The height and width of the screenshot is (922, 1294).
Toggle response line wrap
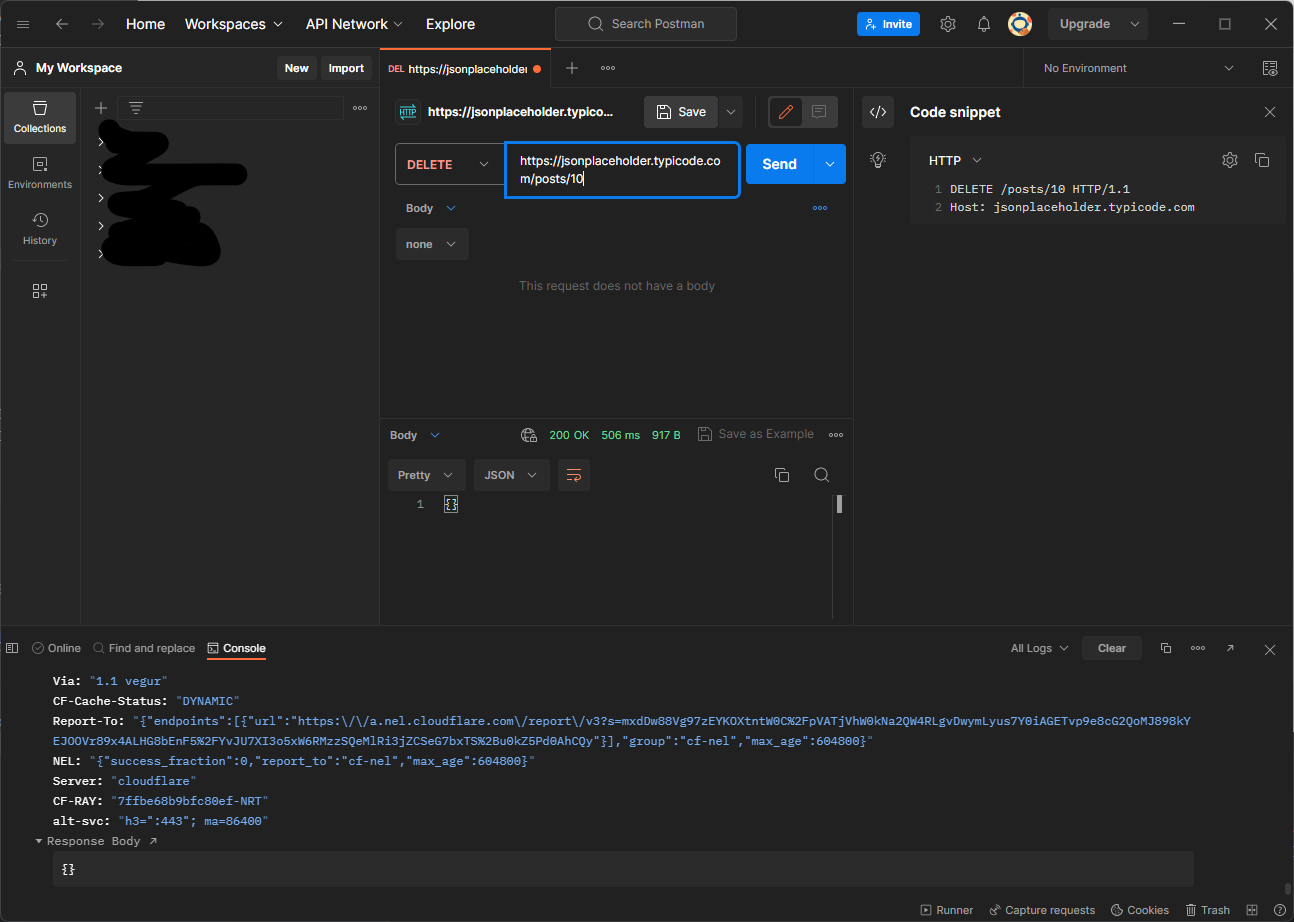[x=574, y=475]
